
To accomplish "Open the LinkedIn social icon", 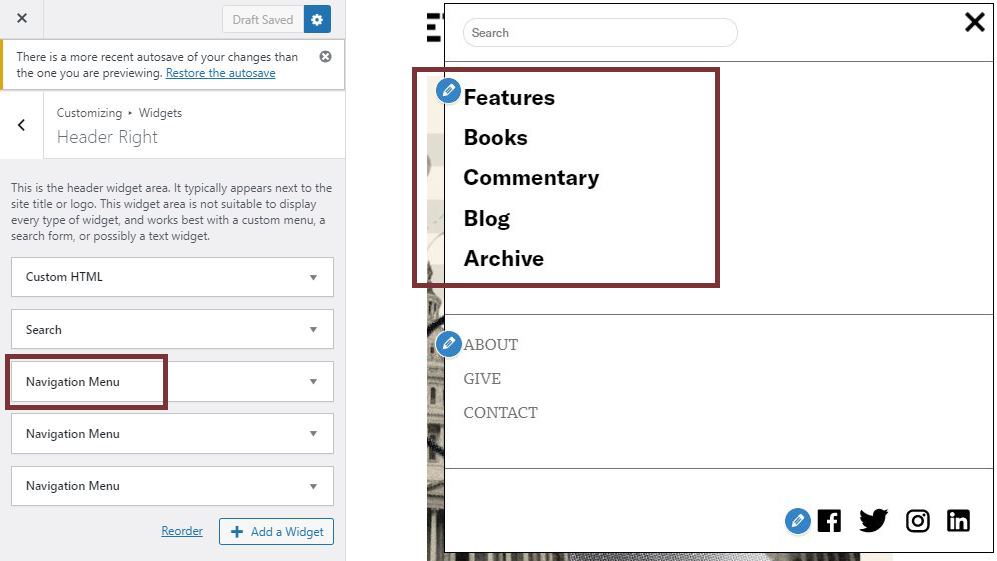I will 958,520.
